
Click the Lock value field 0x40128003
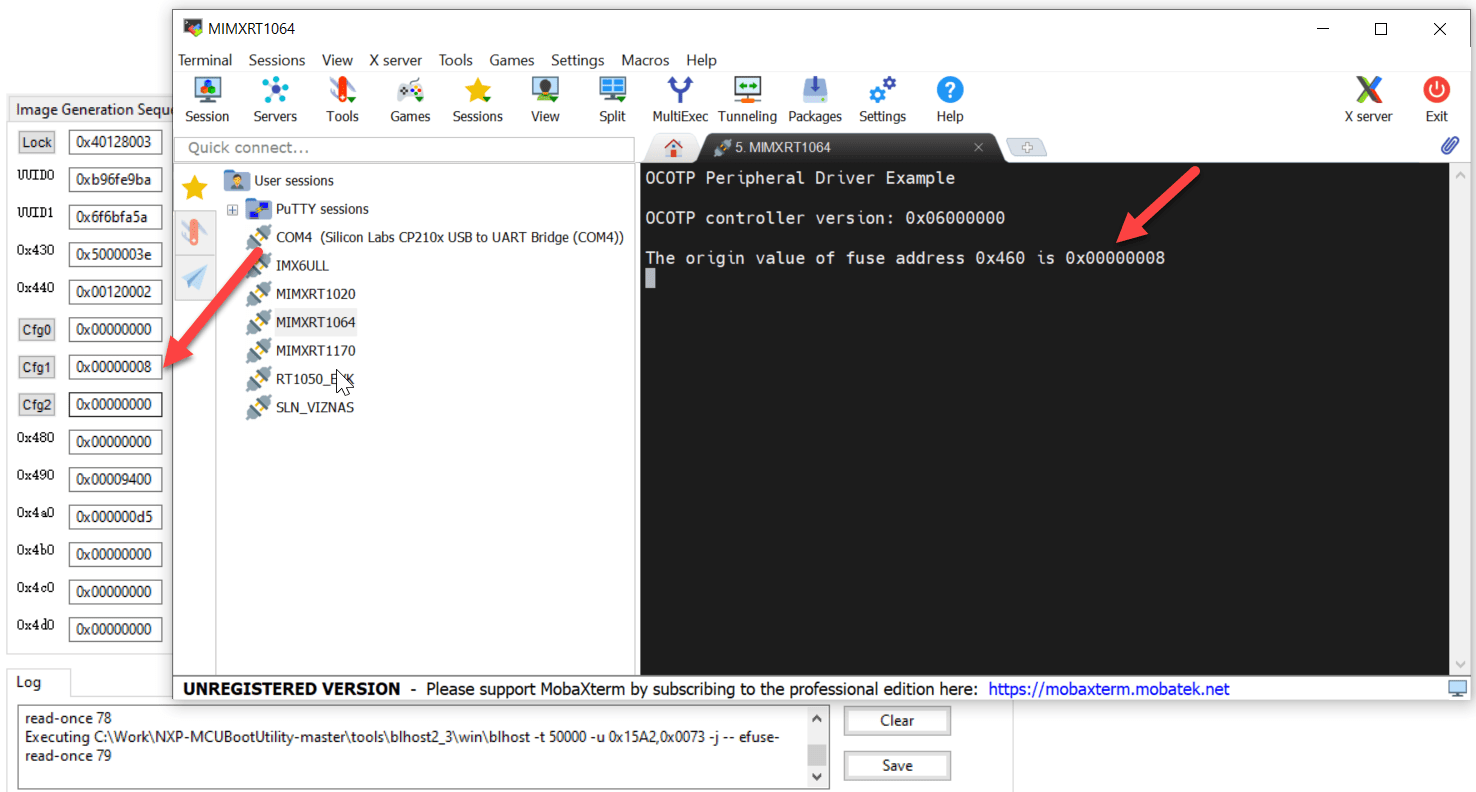(x=115, y=142)
